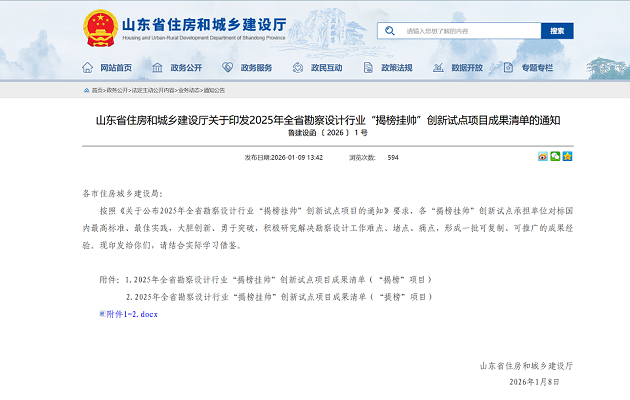Screen dimensions: 630x400
Task: Click the search keyword input field
Action: [x=470, y=31]
